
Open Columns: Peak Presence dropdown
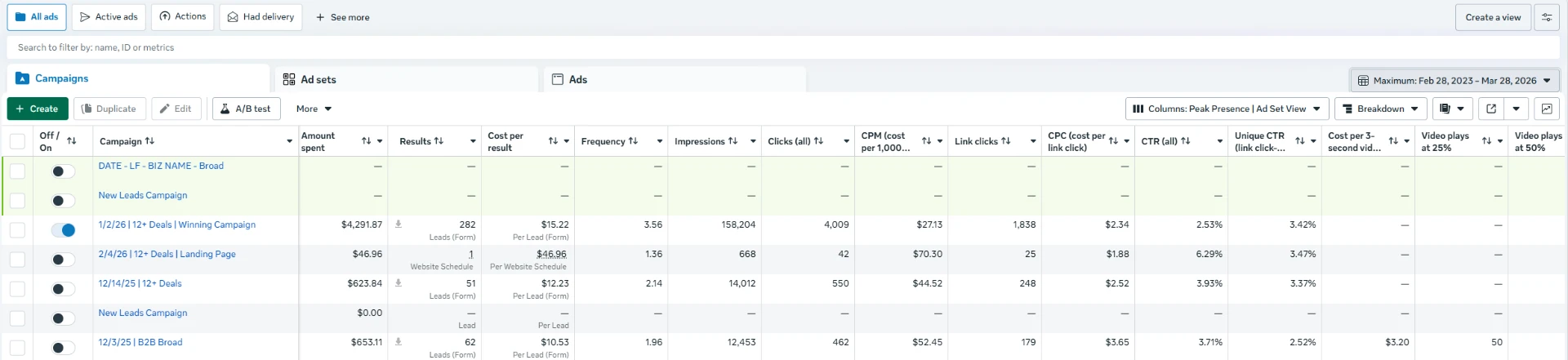tap(1226, 109)
